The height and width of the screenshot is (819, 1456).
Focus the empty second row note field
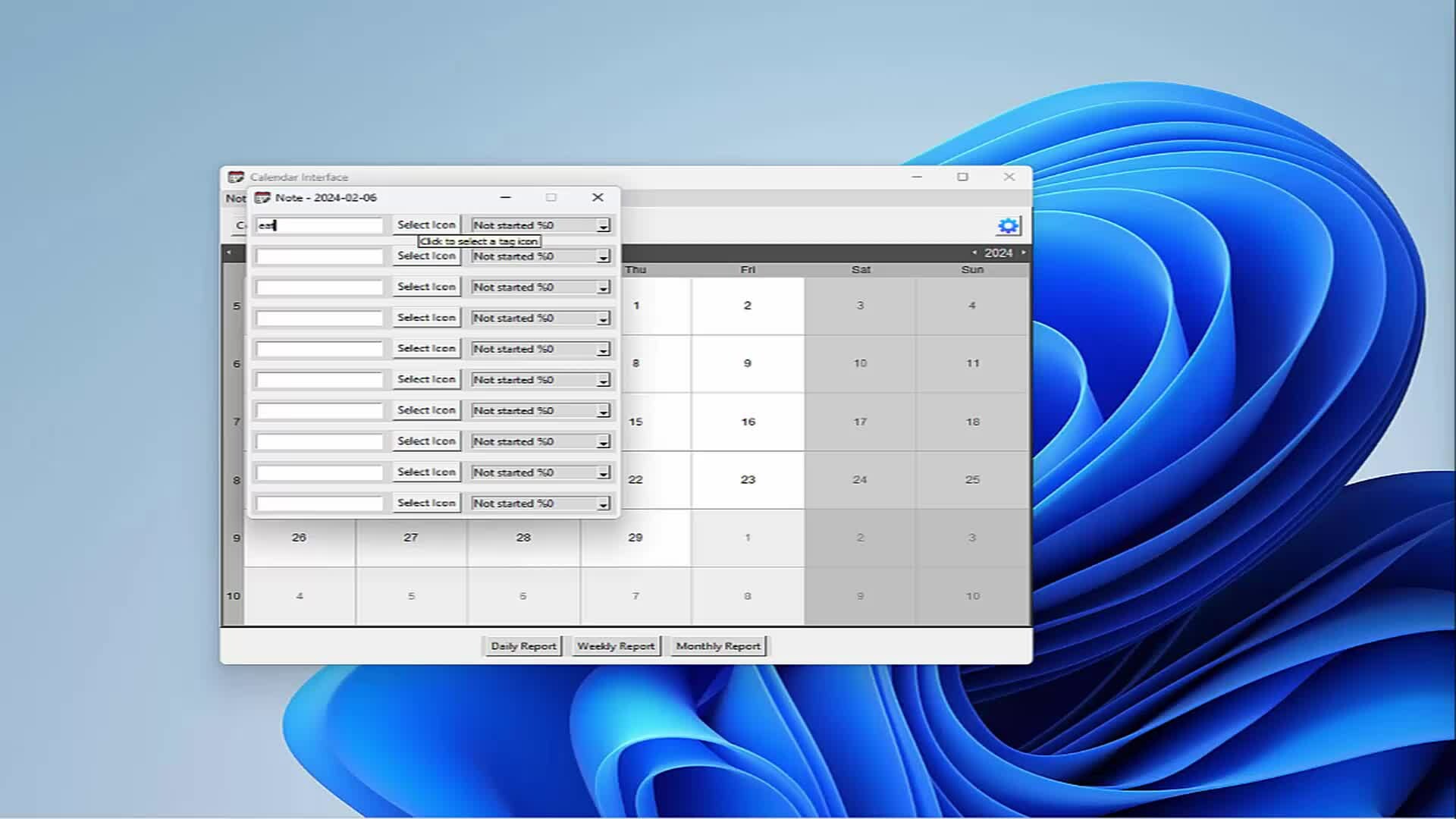tap(320, 256)
